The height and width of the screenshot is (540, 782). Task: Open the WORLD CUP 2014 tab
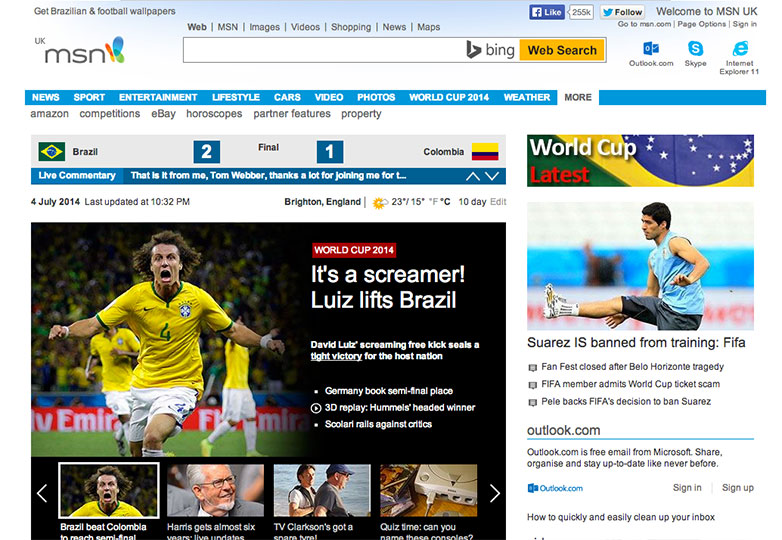coord(449,97)
